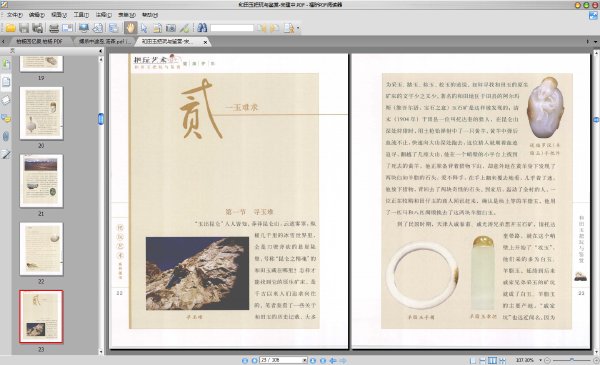Select the Snapshot camera tool

coord(171,28)
